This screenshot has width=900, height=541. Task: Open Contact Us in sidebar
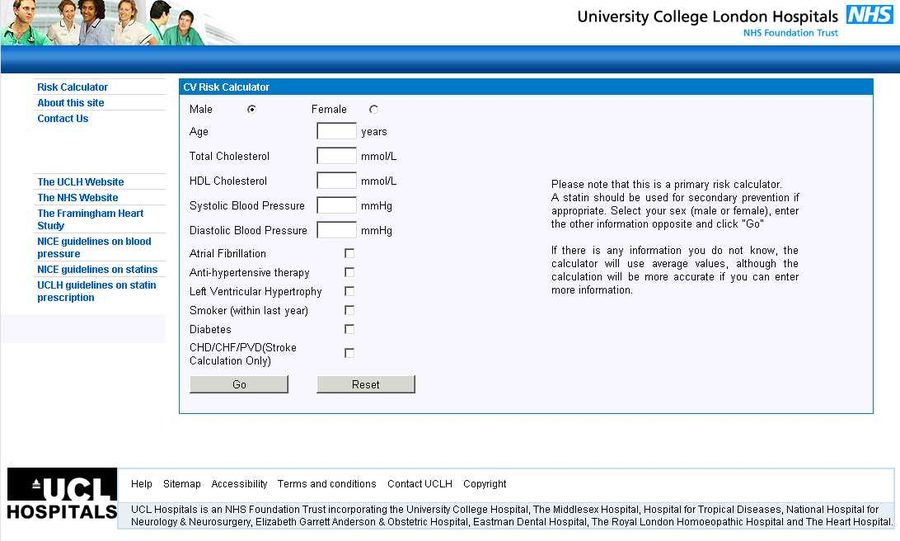pos(63,118)
